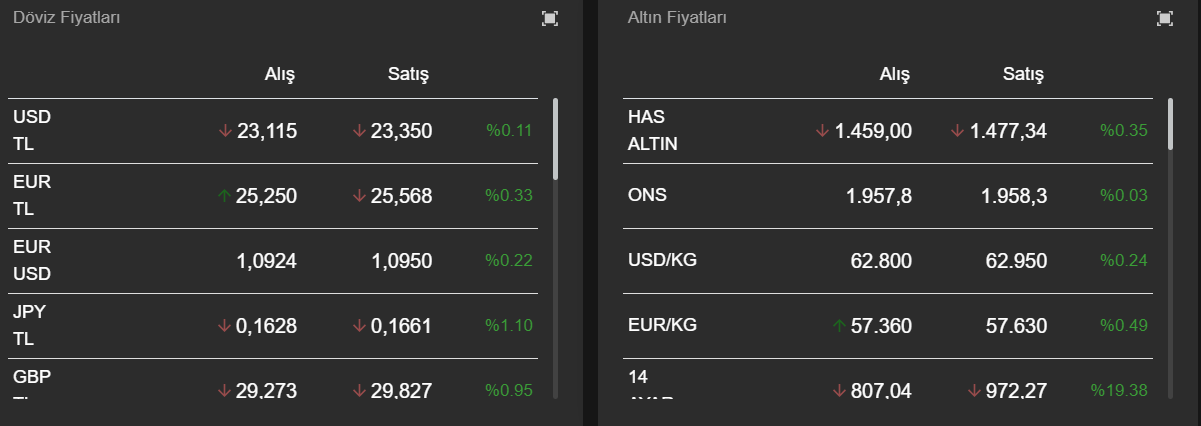Click the down arrow beside USD TL buy price

pos(225,131)
